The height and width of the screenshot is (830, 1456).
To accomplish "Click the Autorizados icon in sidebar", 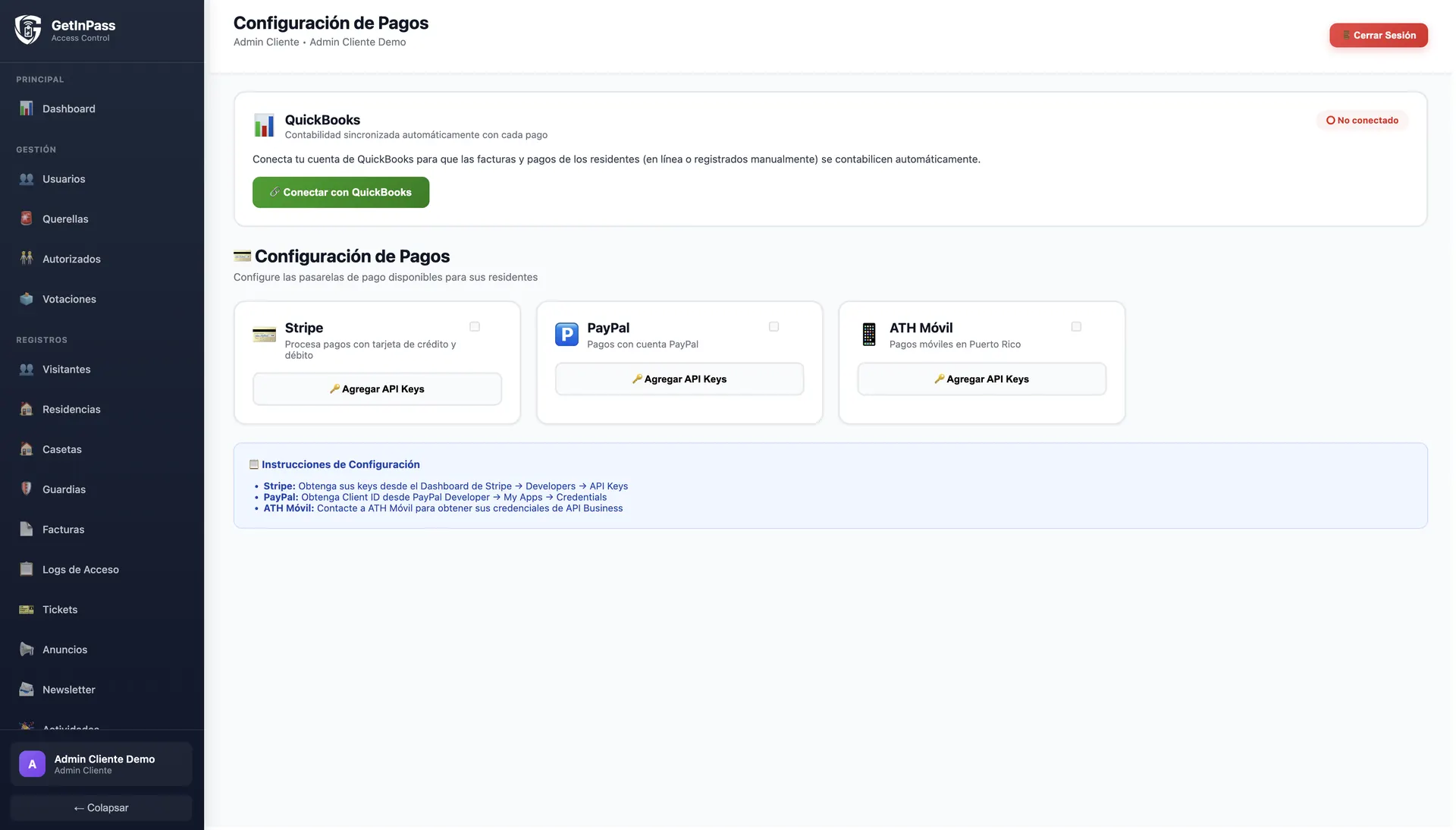I will click(27, 259).
